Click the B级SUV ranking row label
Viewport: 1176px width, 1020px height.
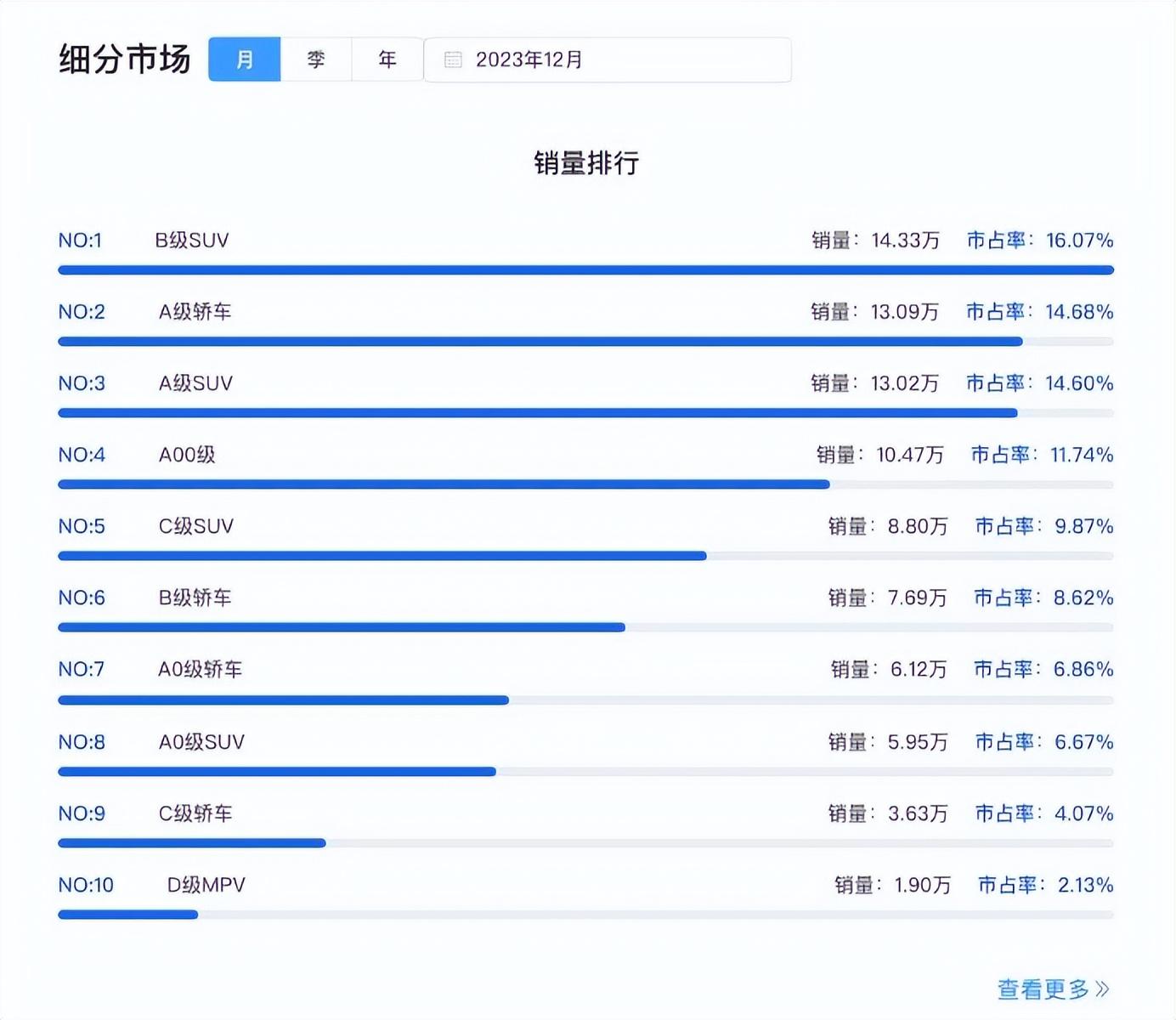tap(192, 241)
